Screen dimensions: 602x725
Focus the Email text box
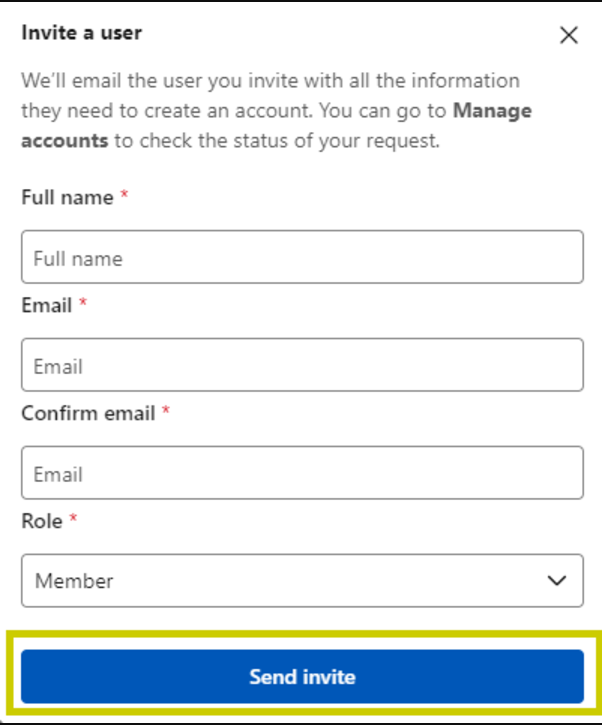point(301,365)
